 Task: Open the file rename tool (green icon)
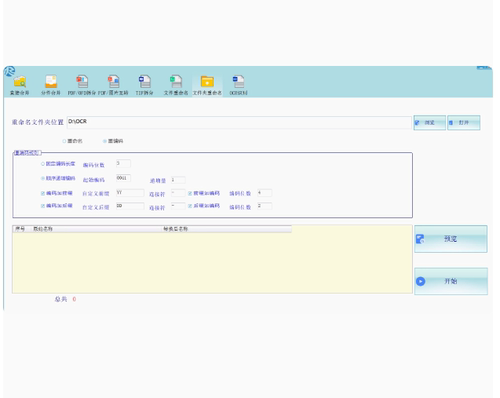(x=176, y=85)
